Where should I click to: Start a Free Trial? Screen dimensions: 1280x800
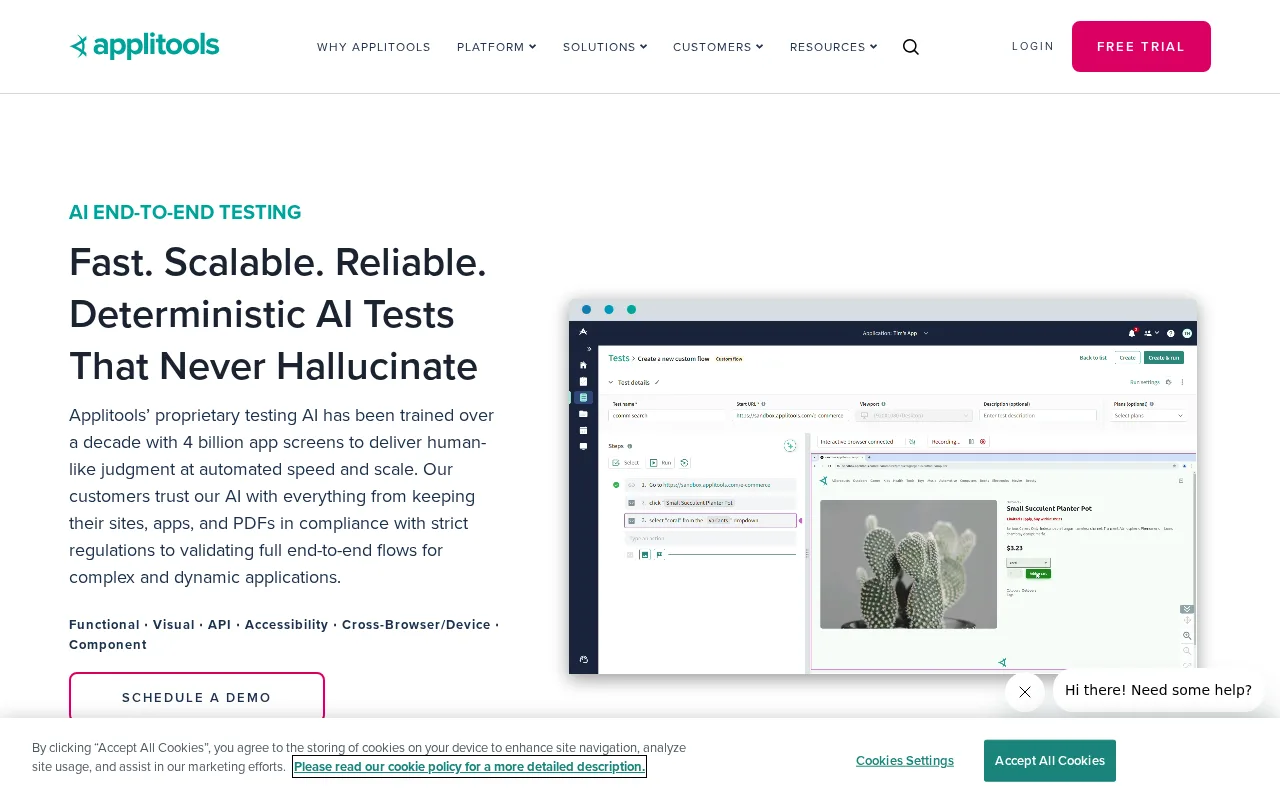point(1141,46)
